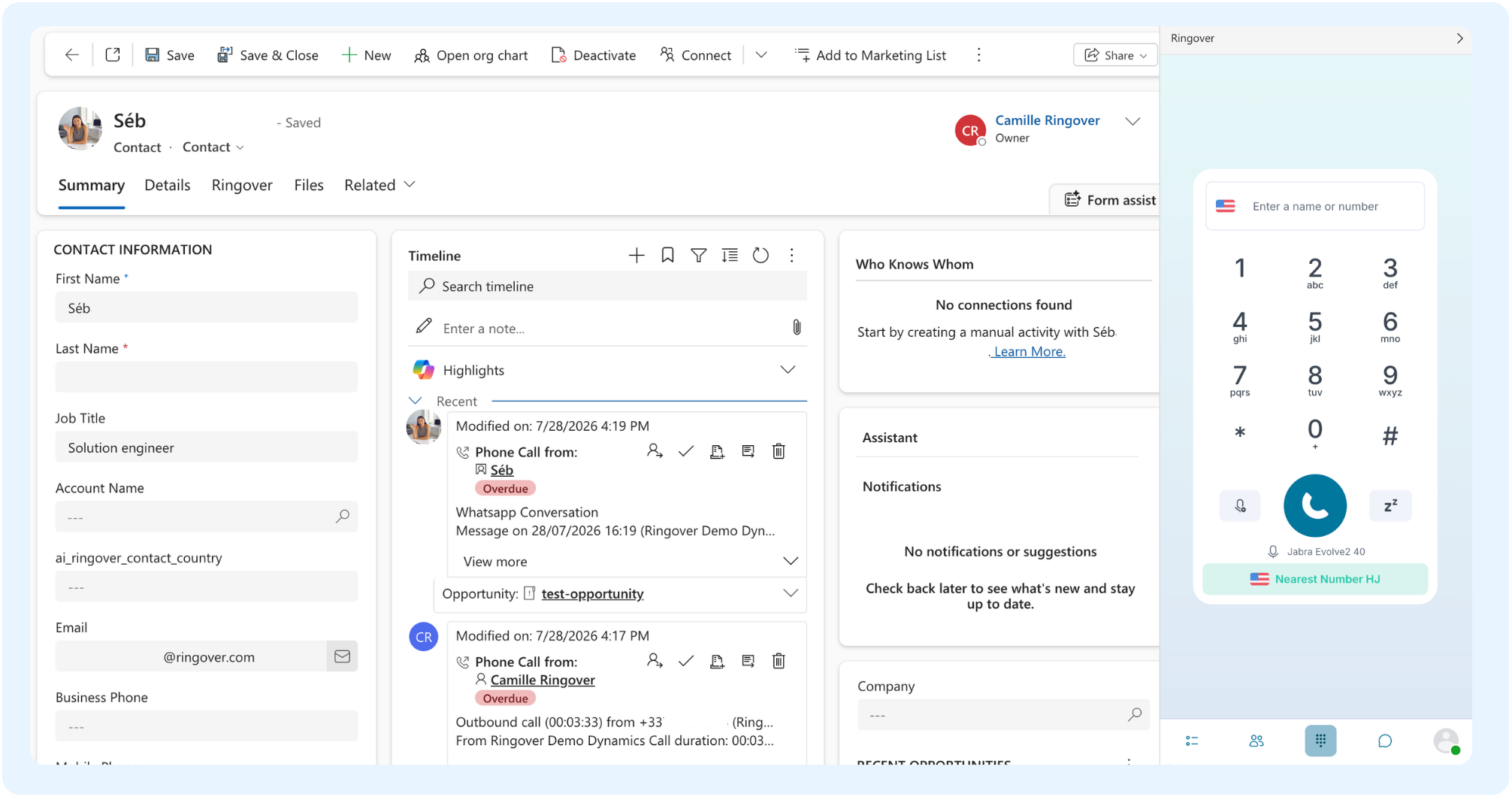Click the email envelope icon
The image size is (1512, 797).
(x=342, y=656)
